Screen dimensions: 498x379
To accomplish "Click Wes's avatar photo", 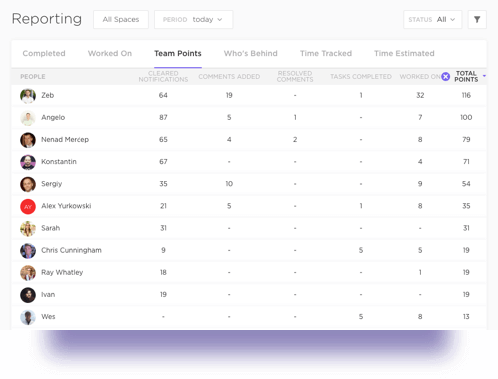I will point(28,317).
